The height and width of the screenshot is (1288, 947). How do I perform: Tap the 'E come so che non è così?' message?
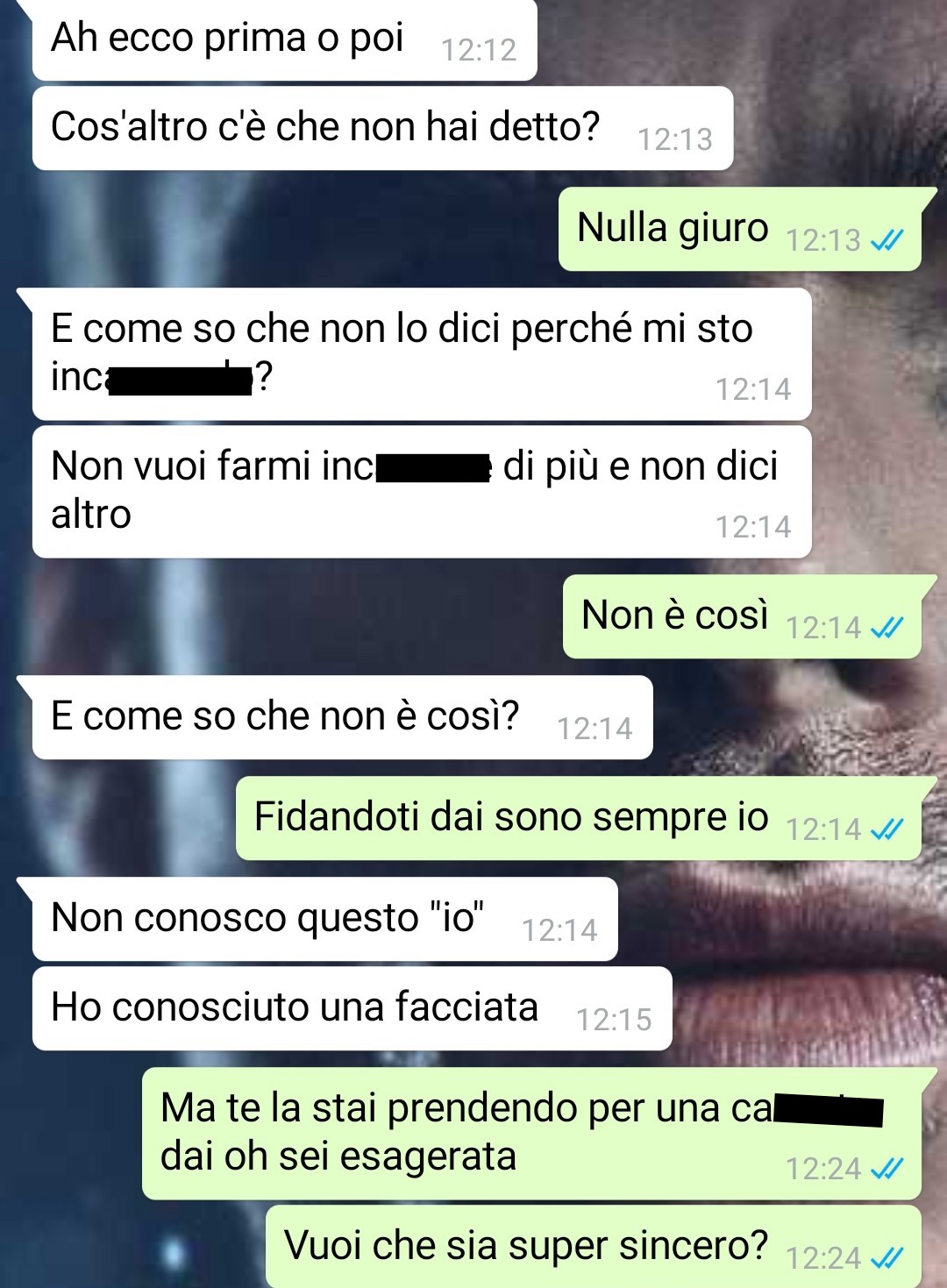point(342,717)
